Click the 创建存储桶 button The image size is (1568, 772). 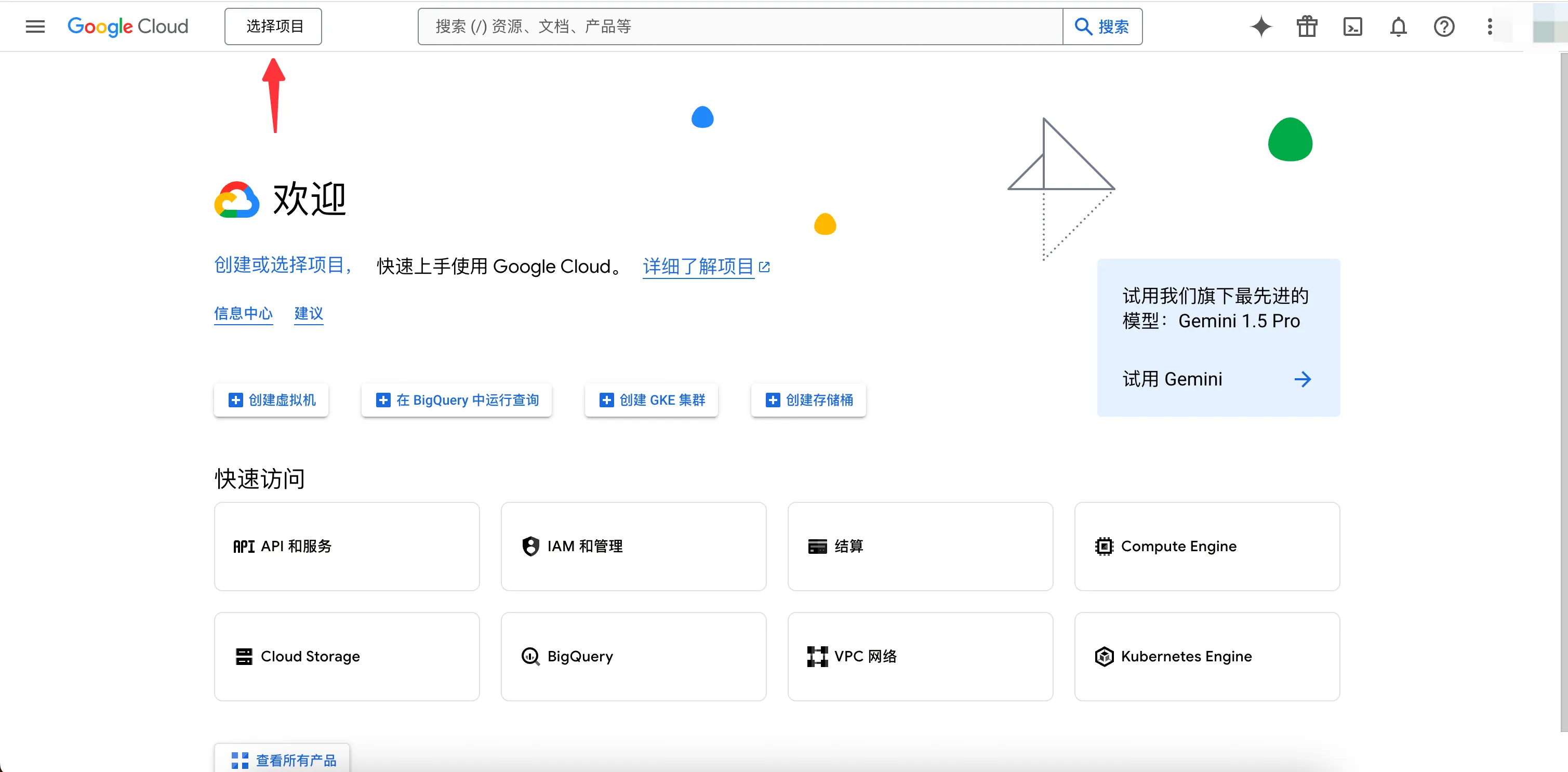point(808,400)
